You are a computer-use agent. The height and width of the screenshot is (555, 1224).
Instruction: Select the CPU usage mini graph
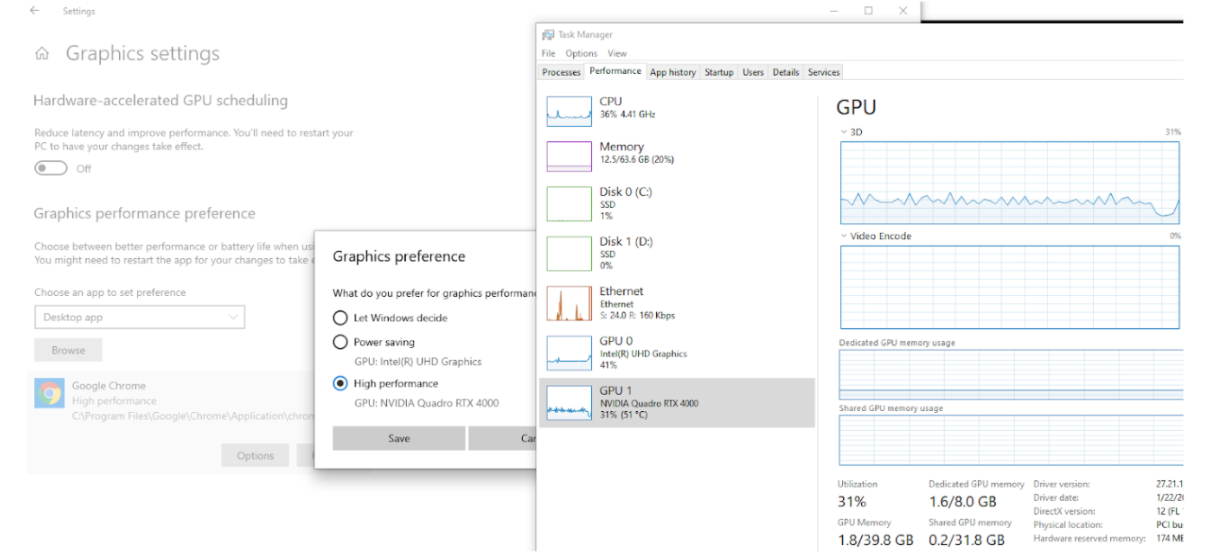pyautogui.click(x=569, y=109)
